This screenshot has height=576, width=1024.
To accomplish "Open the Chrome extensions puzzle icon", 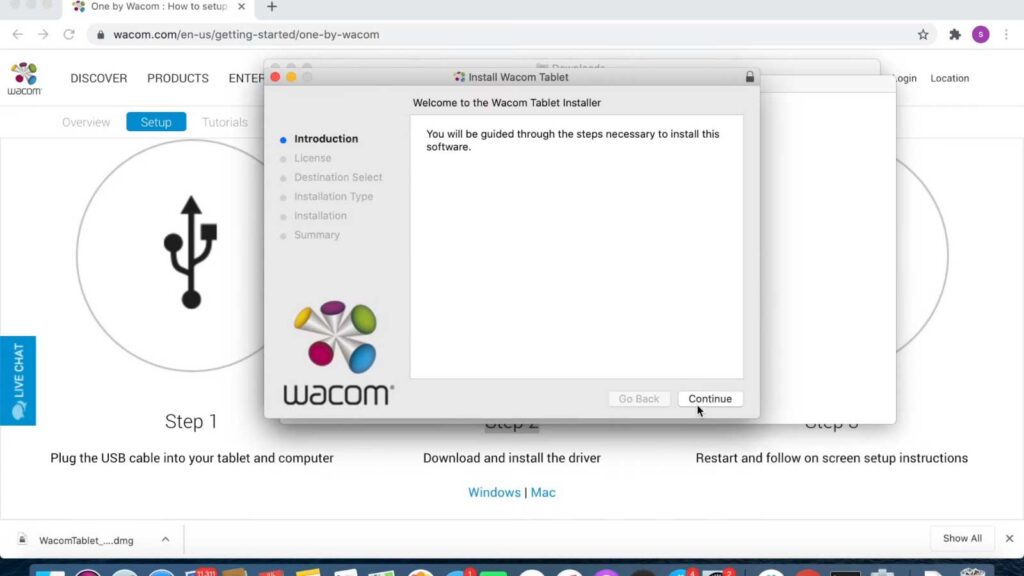I will point(955,35).
